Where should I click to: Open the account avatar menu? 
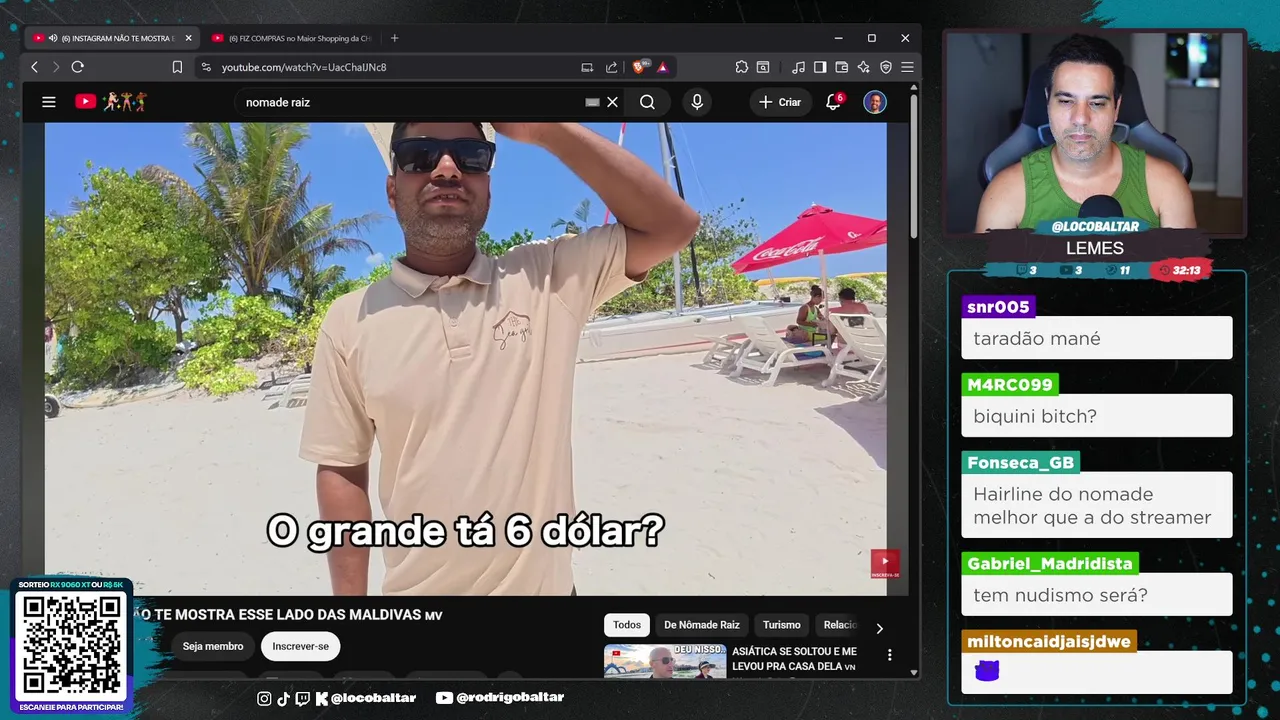click(875, 102)
